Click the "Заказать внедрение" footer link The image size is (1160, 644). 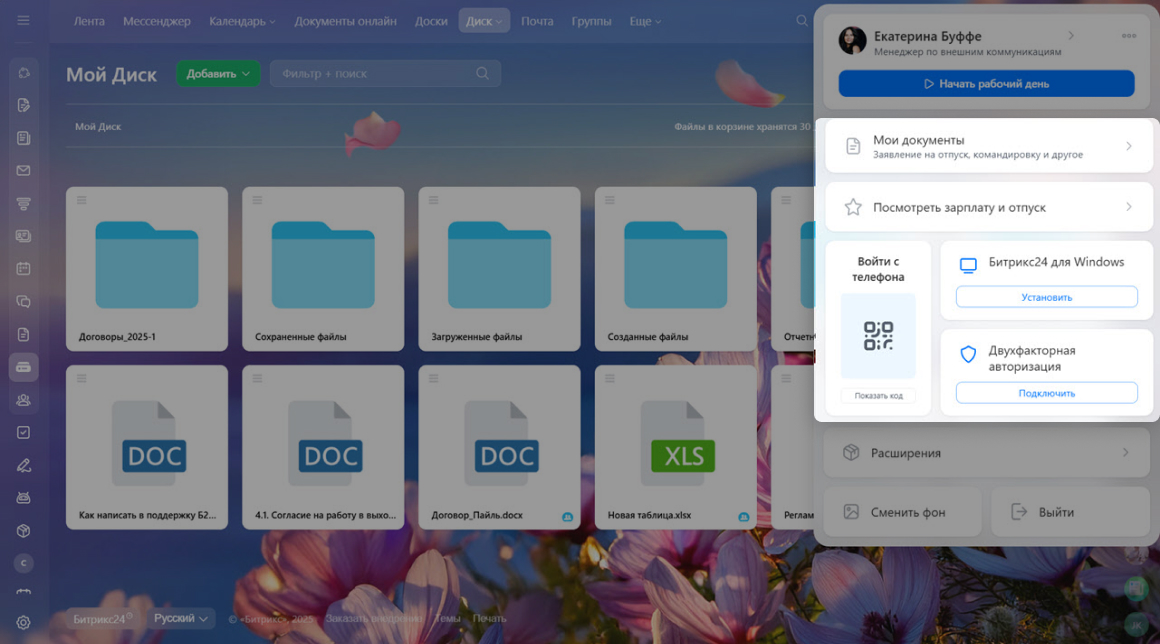tap(374, 619)
